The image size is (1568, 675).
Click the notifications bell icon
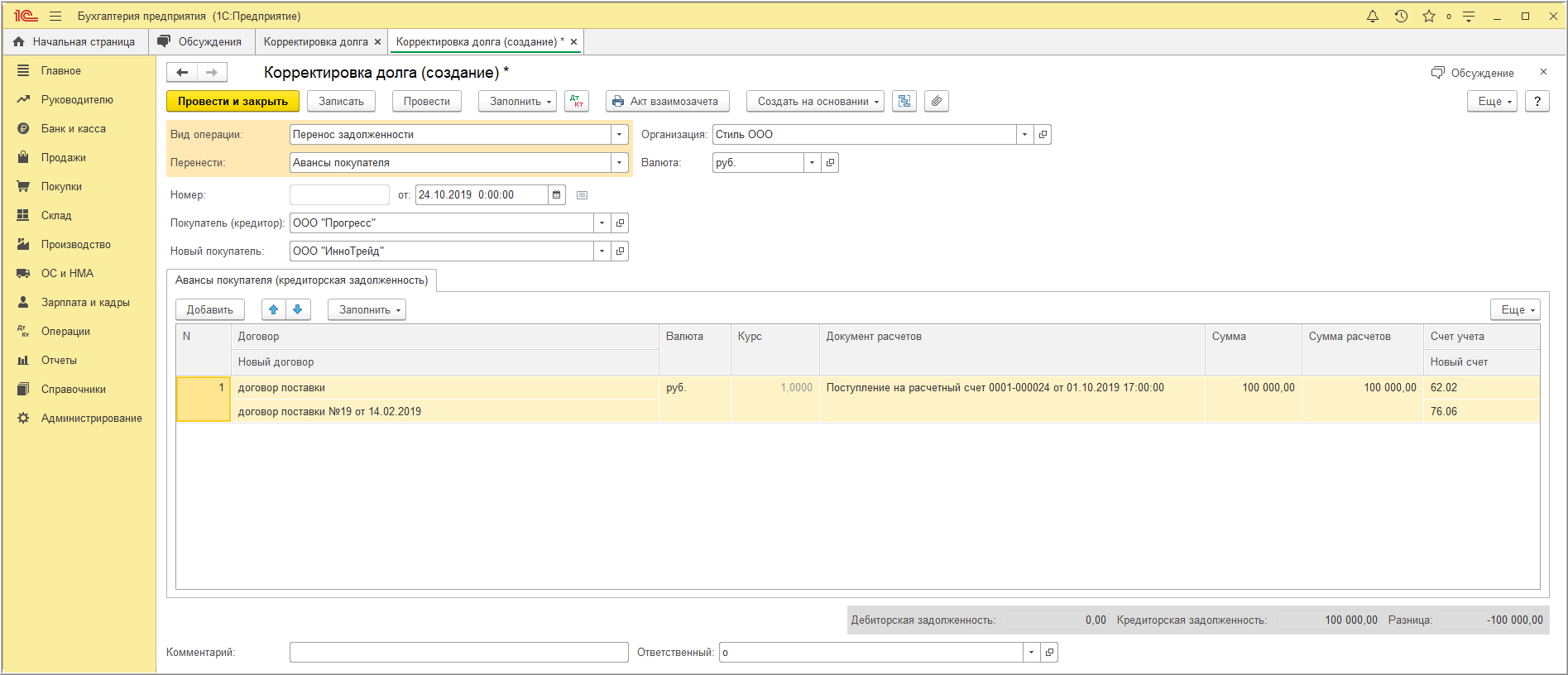pos(1373,17)
